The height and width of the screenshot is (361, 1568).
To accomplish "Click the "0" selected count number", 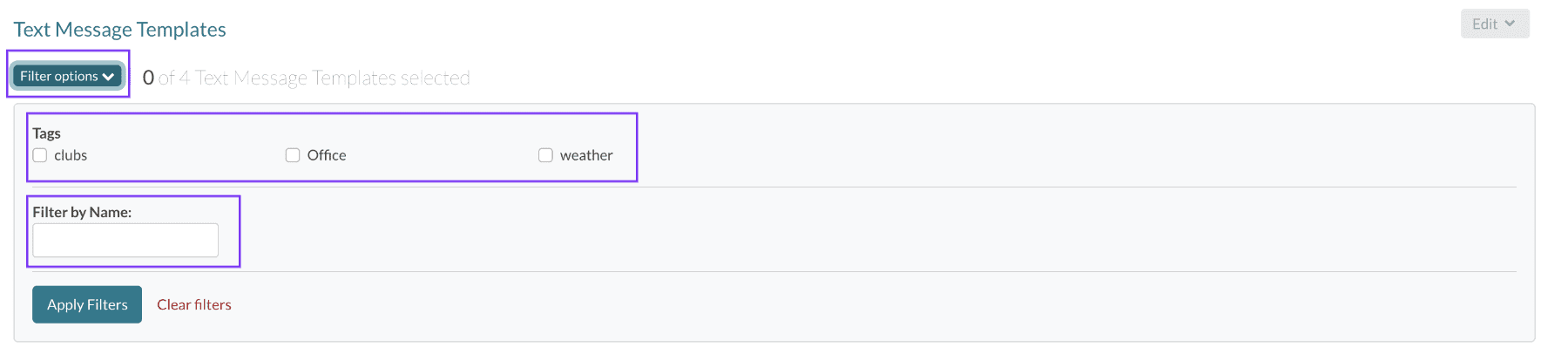I will (148, 78).
